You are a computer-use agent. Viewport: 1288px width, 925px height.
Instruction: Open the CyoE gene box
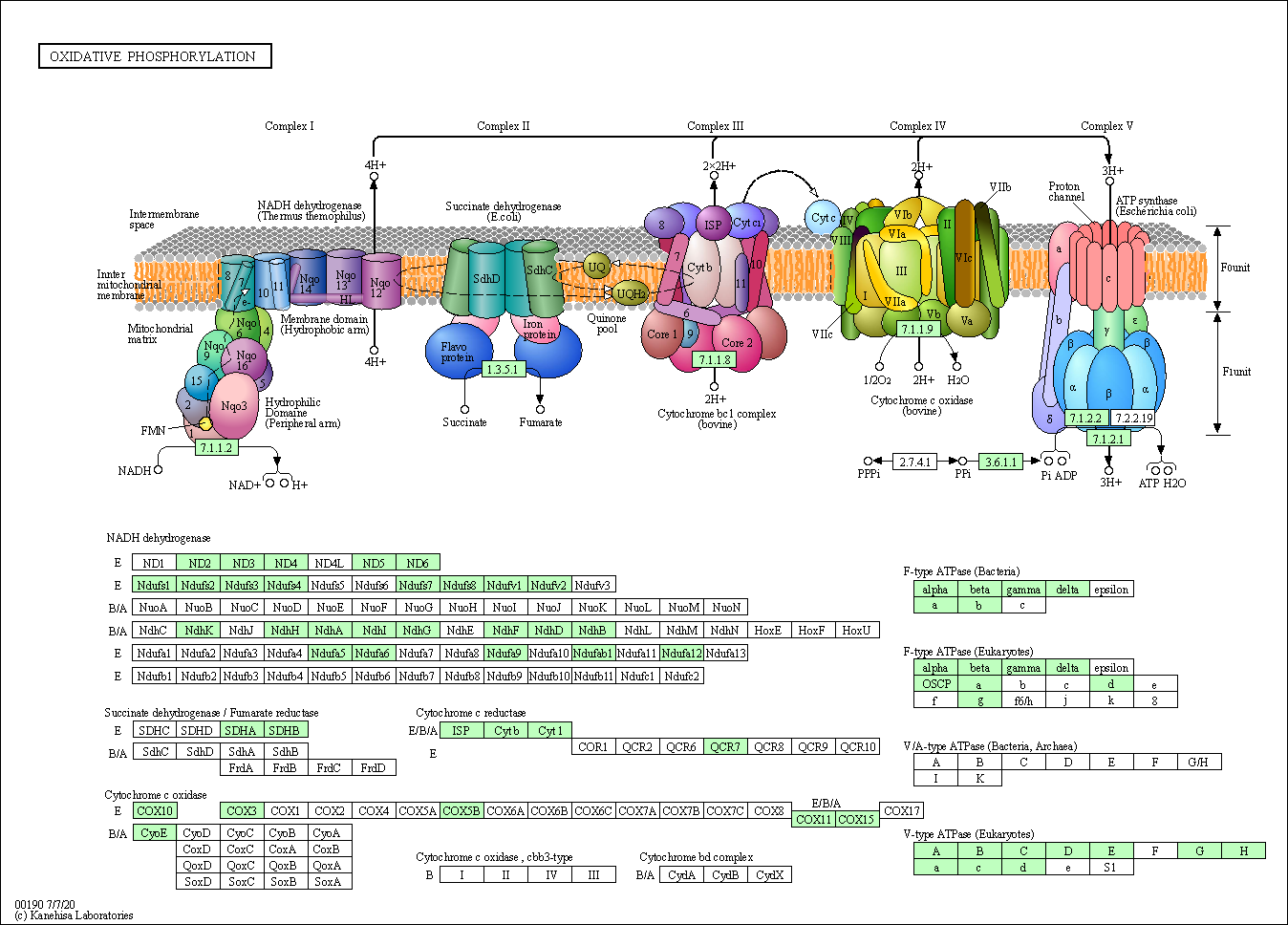154,832
